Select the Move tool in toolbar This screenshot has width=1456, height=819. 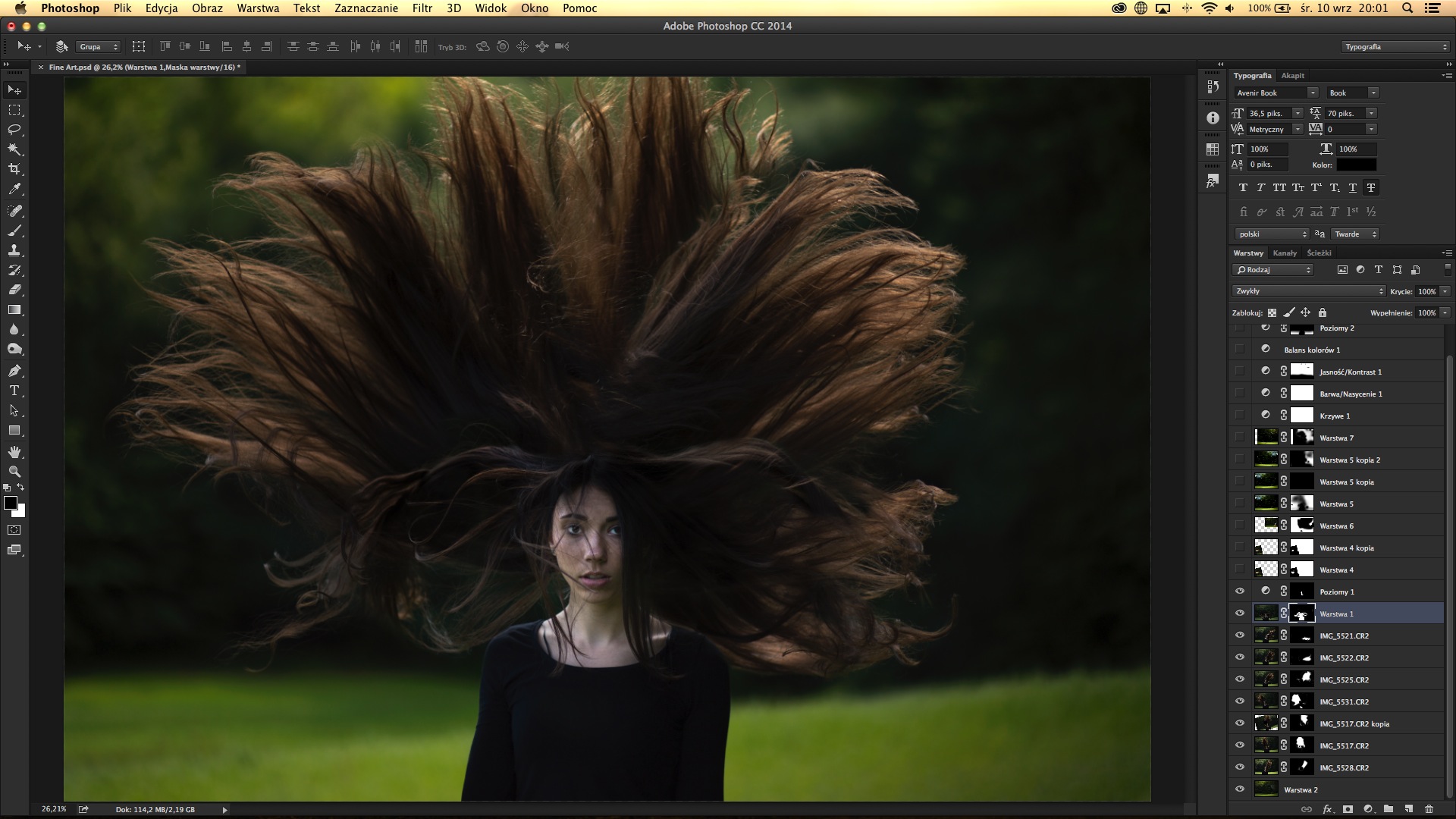(x=14, y=89)
